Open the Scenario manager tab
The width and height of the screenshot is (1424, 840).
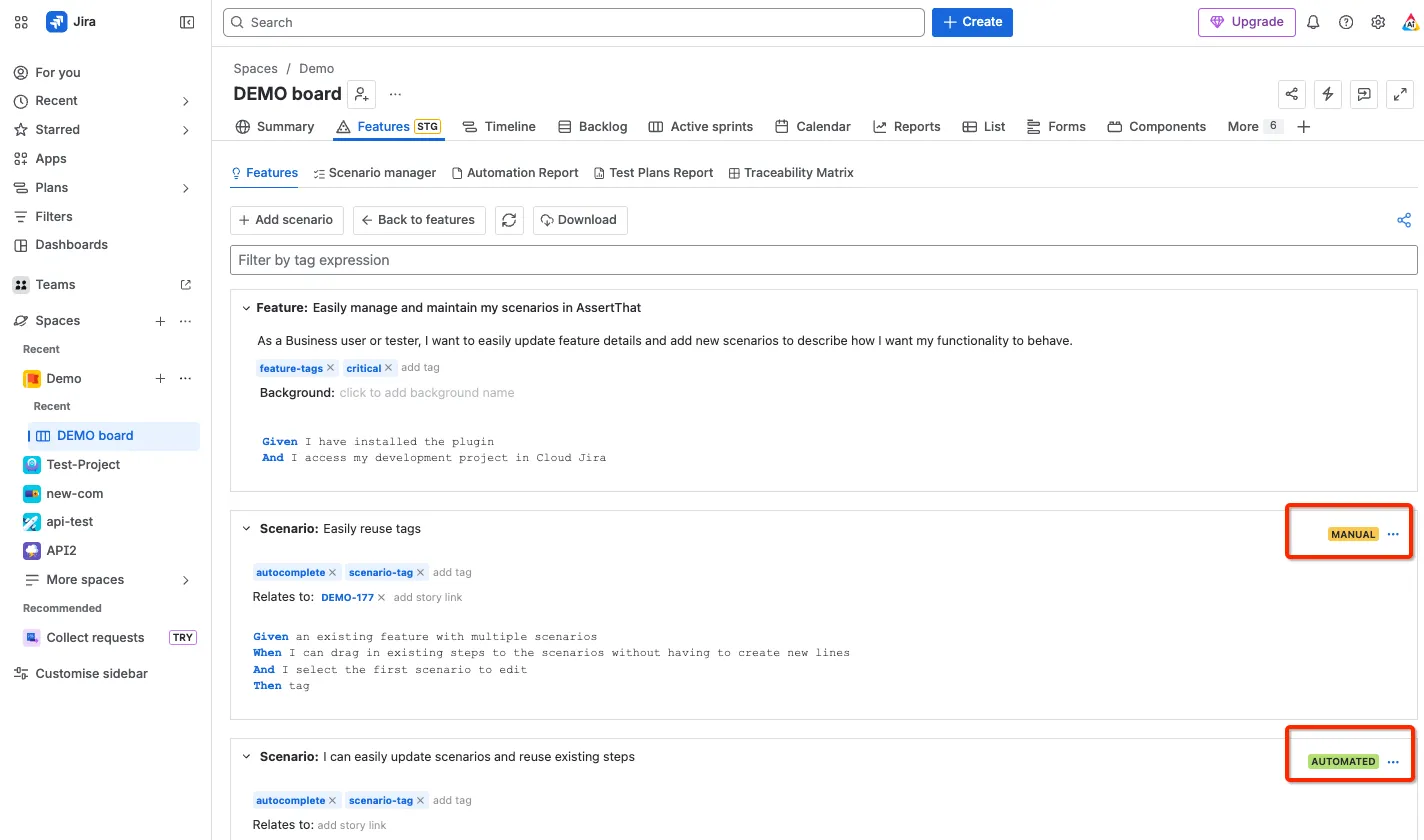click(374, 173)
